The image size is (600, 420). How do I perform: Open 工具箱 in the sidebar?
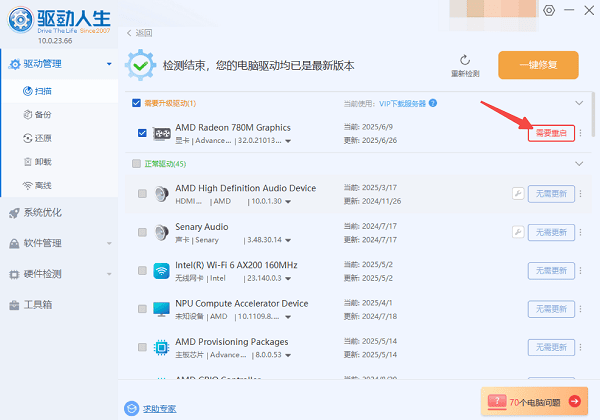coord(59,305)
